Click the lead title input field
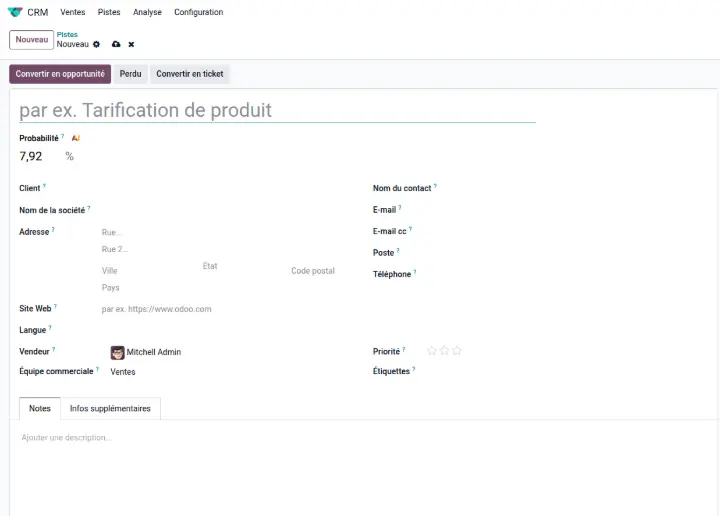This screenshot has width=720, height=516. [x=277, y=110]
